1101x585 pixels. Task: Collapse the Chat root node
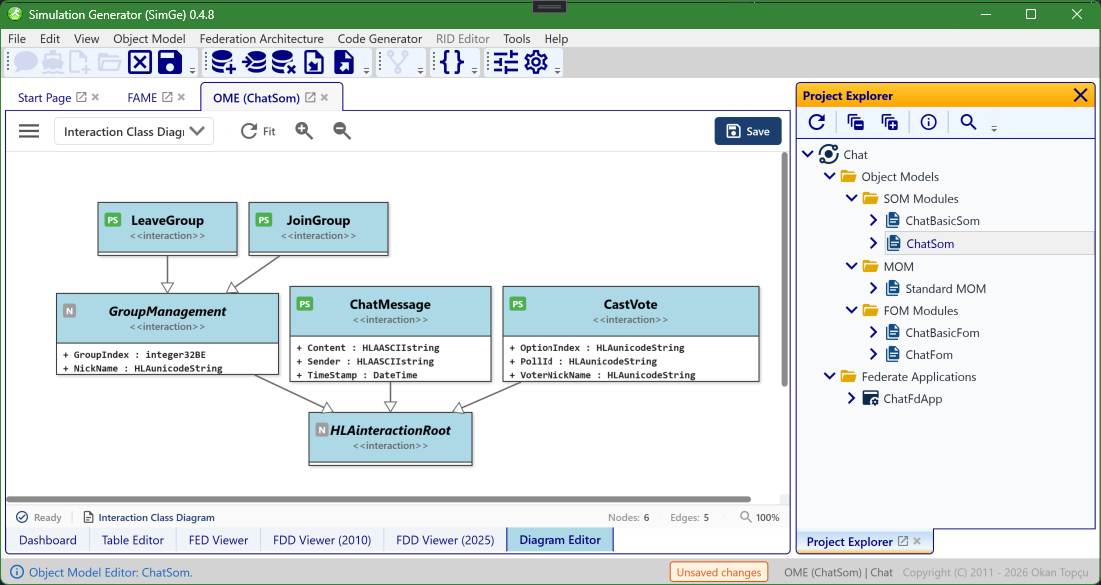pyautogui.click(x=807, y=155)
